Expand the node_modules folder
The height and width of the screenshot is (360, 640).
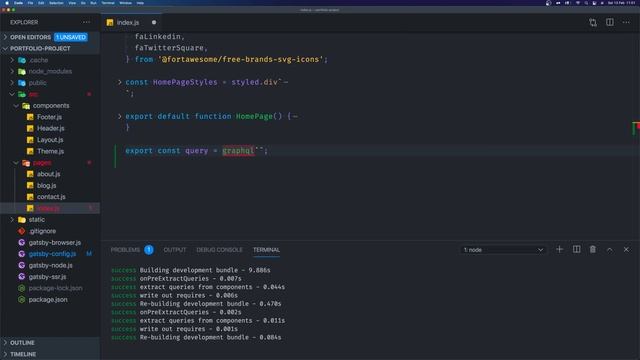pos(12,71)
